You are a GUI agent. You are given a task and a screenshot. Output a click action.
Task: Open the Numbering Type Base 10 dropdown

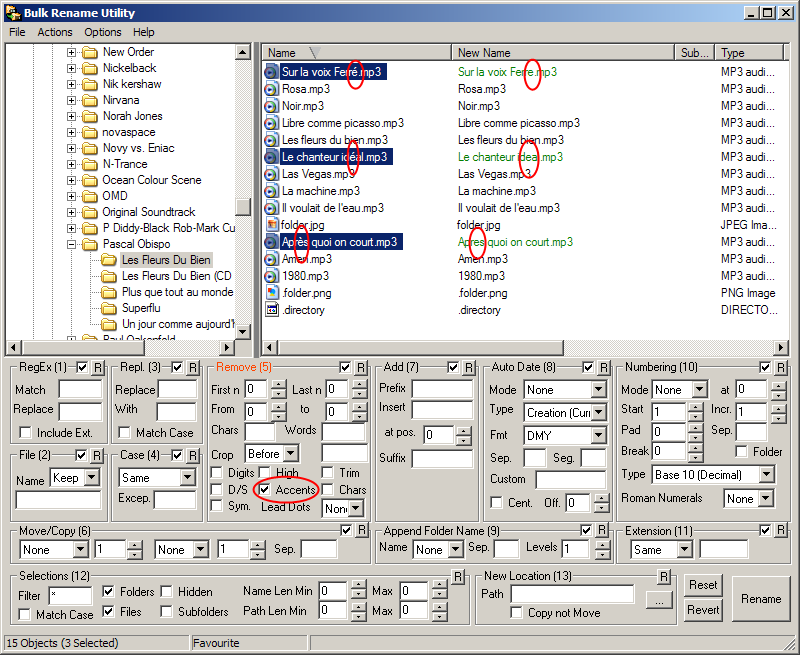(x=766, y=475)
